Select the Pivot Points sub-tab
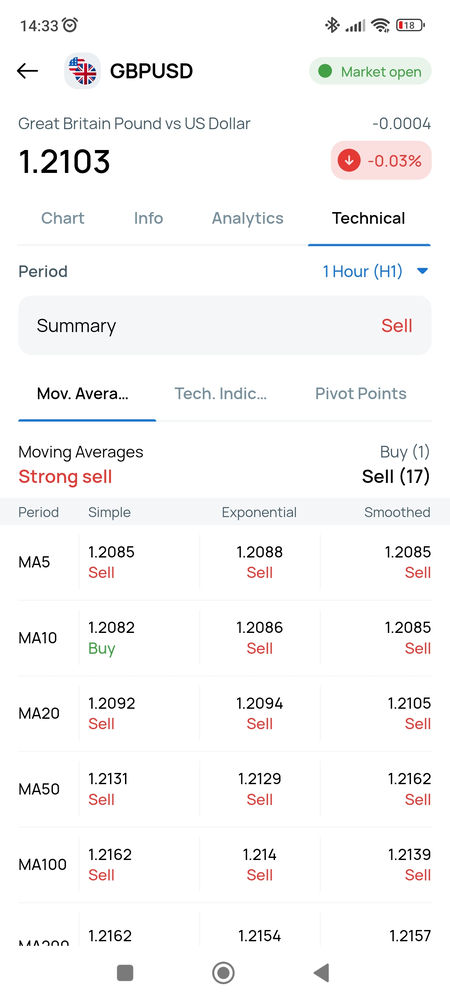Viewport: 450px width, 1000px height. point(361,393)
